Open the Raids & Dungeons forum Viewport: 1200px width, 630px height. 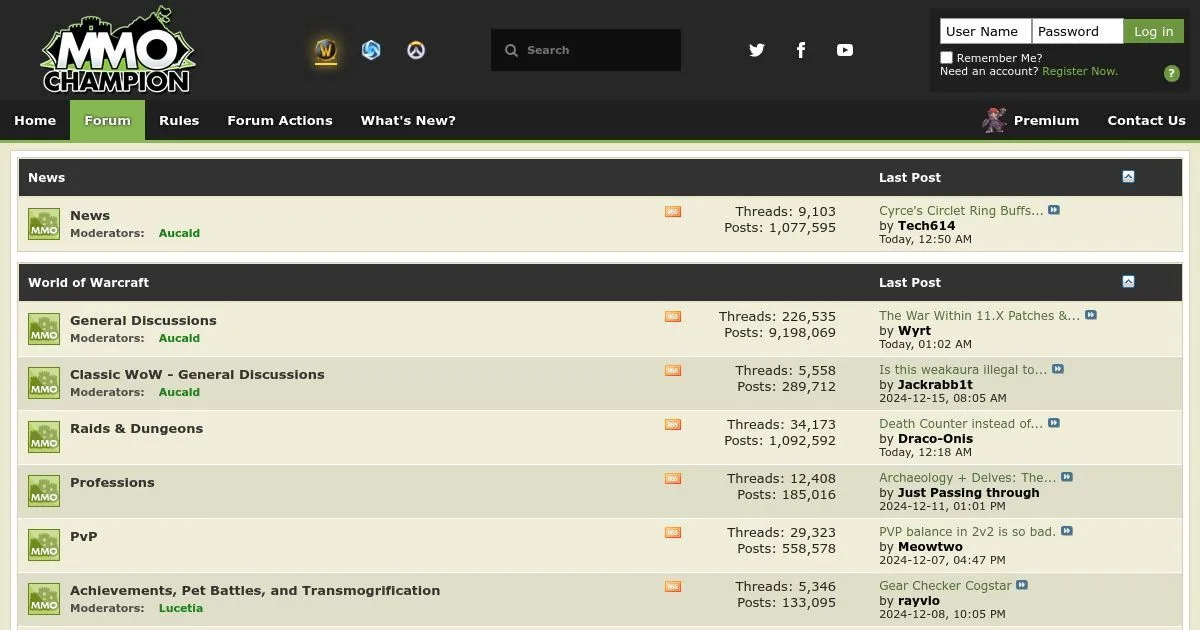136,428
